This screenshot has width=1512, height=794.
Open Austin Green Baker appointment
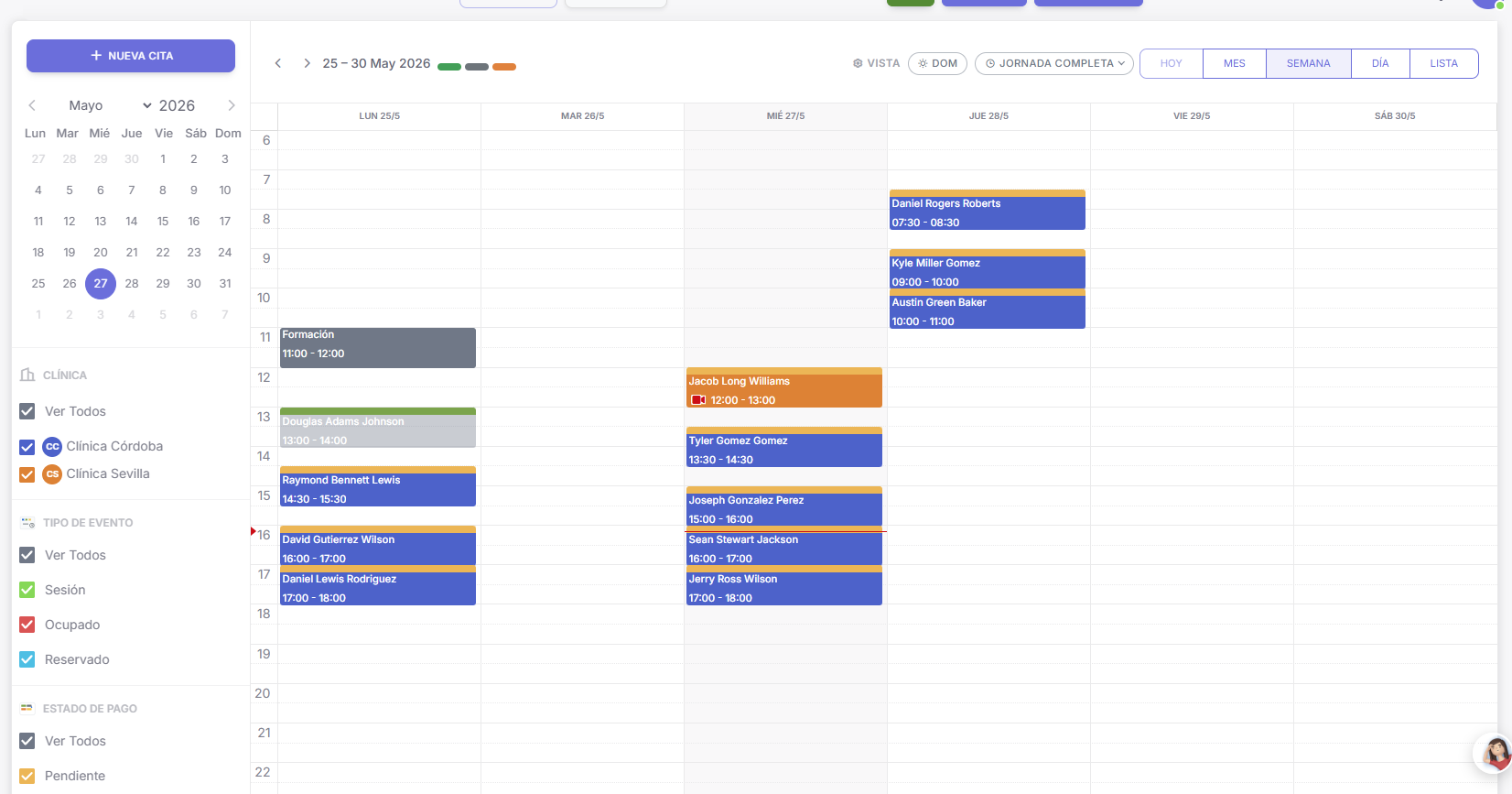point(988,310)
